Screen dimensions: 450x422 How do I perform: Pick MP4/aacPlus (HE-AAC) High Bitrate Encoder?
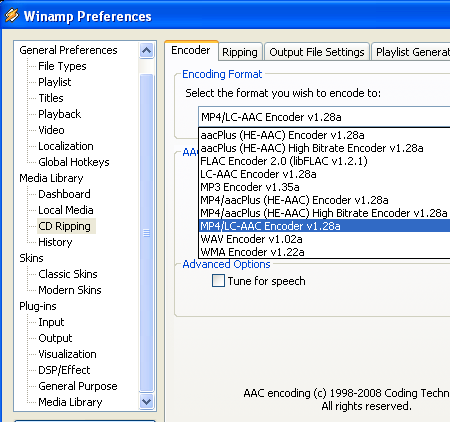pos(324,213)
